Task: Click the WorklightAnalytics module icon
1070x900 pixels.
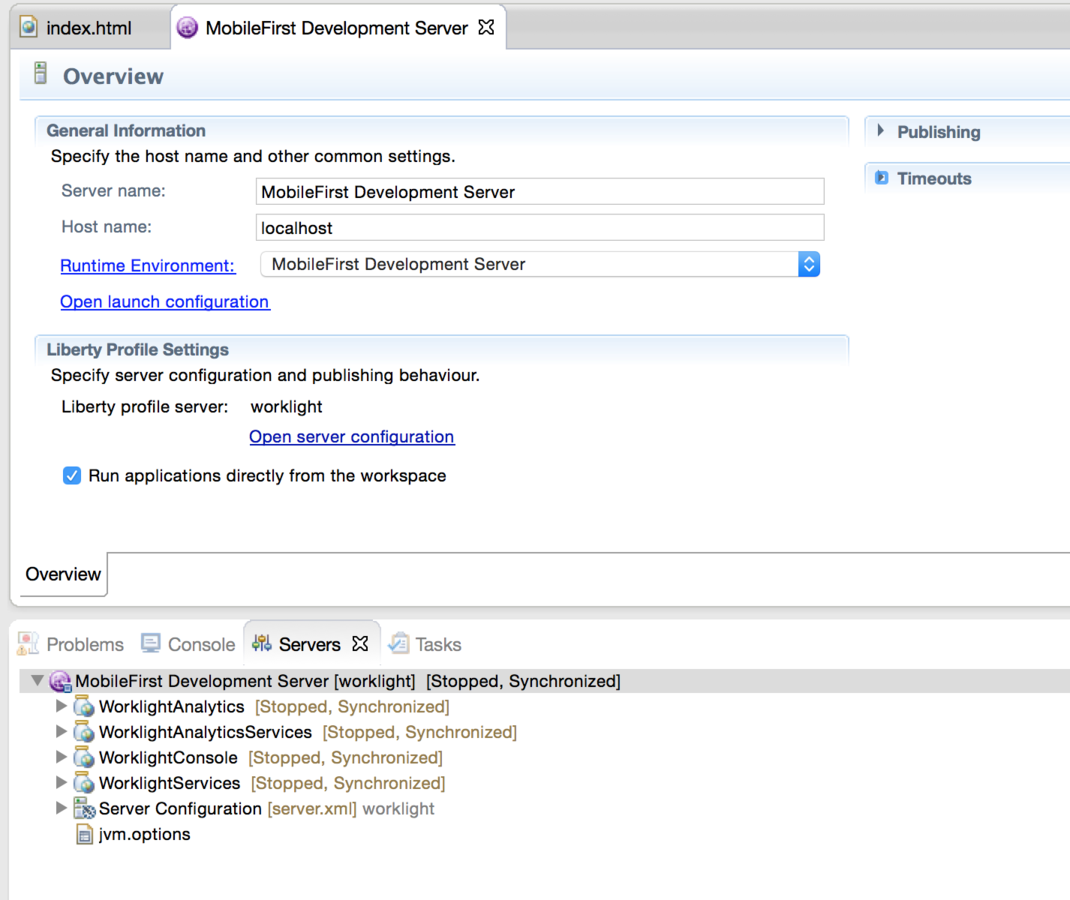Action: [x=83, y=706]
